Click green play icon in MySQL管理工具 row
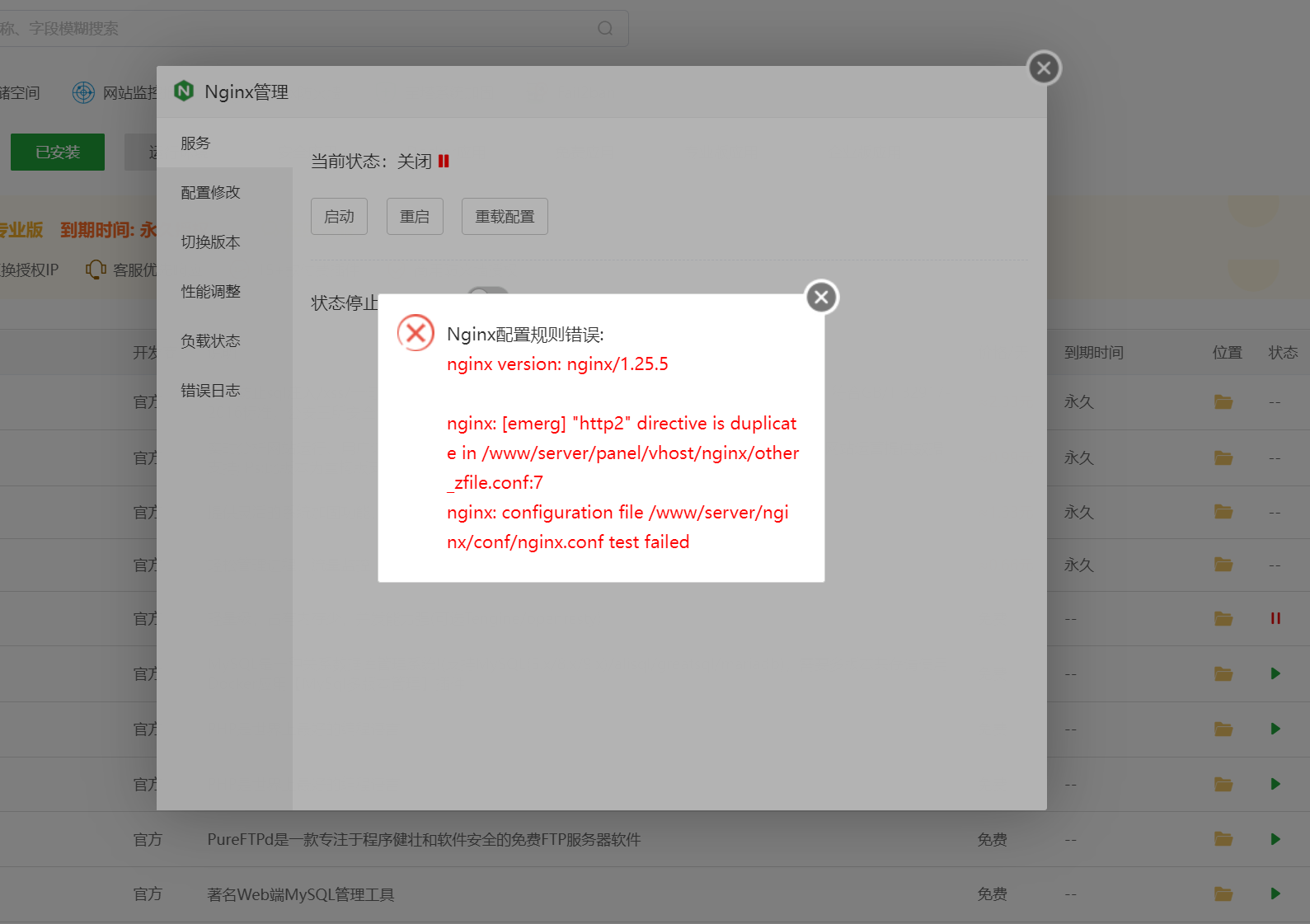1310x924 pixels. click(1275, 894)
